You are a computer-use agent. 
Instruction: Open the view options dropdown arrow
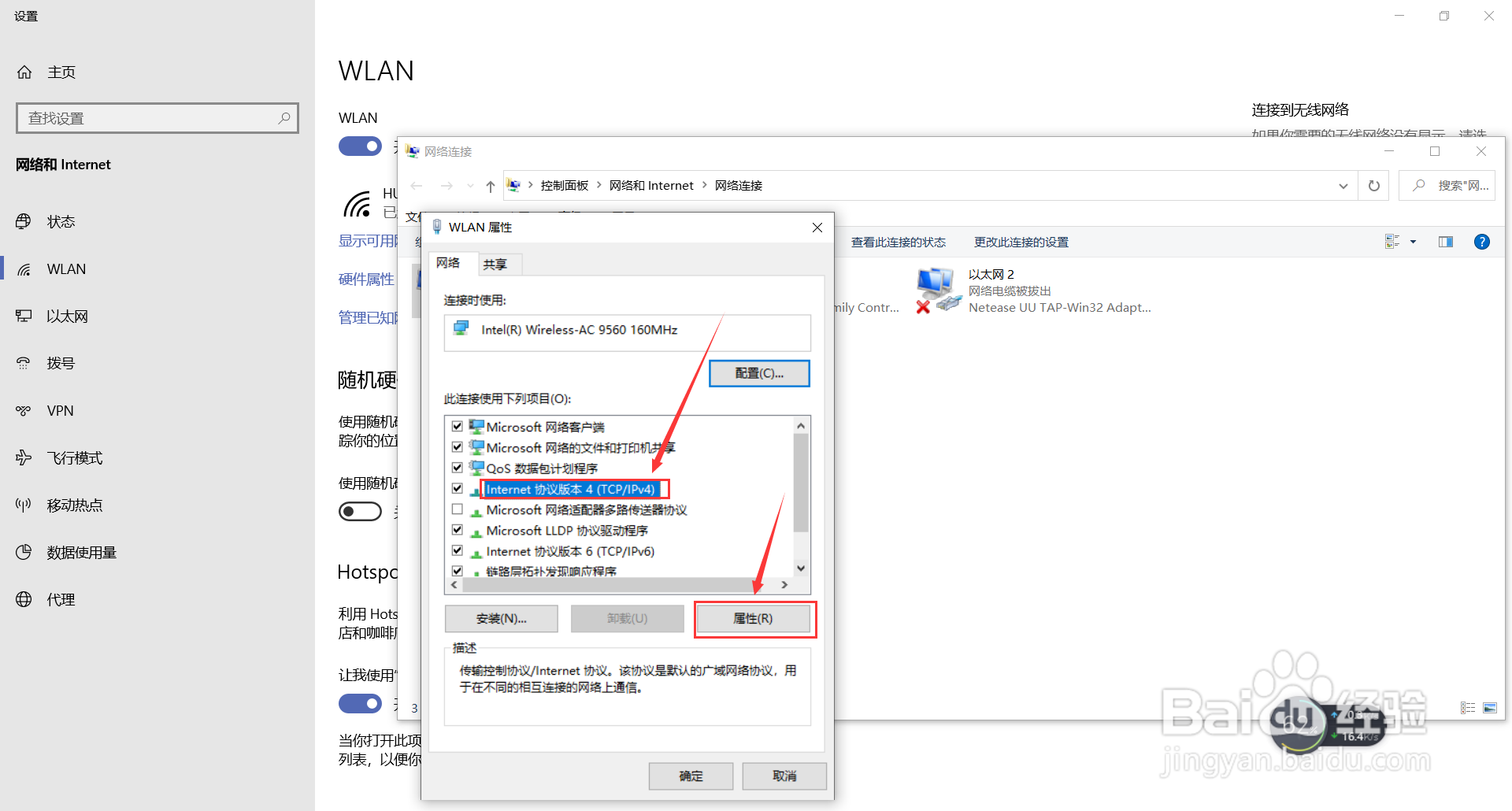1413,242
